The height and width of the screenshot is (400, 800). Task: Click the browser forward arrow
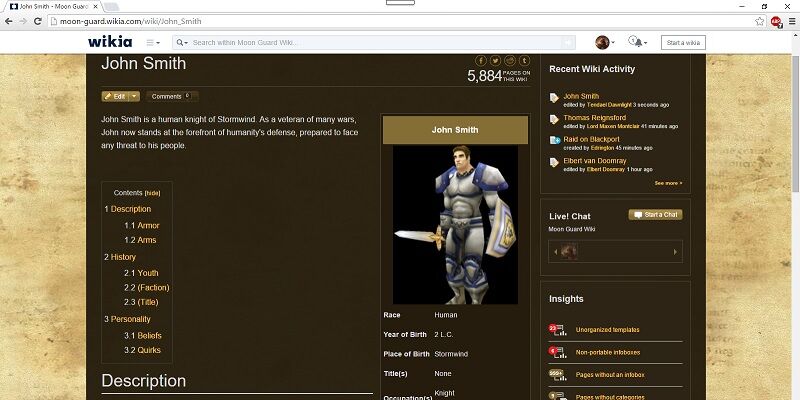click(x=23, y=21)
